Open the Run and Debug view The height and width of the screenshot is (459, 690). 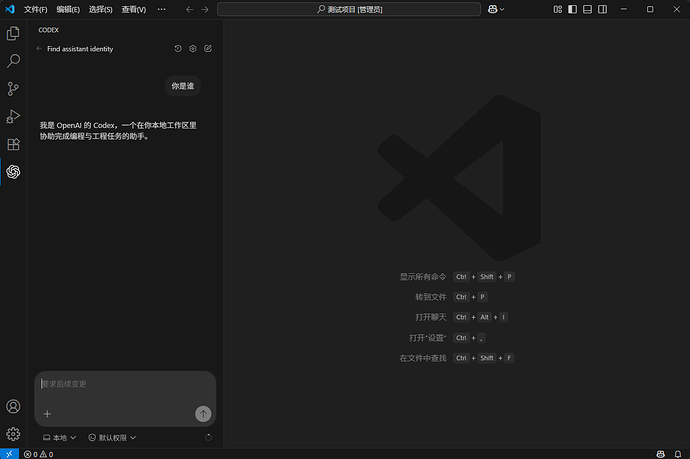[x=13, y=116]
